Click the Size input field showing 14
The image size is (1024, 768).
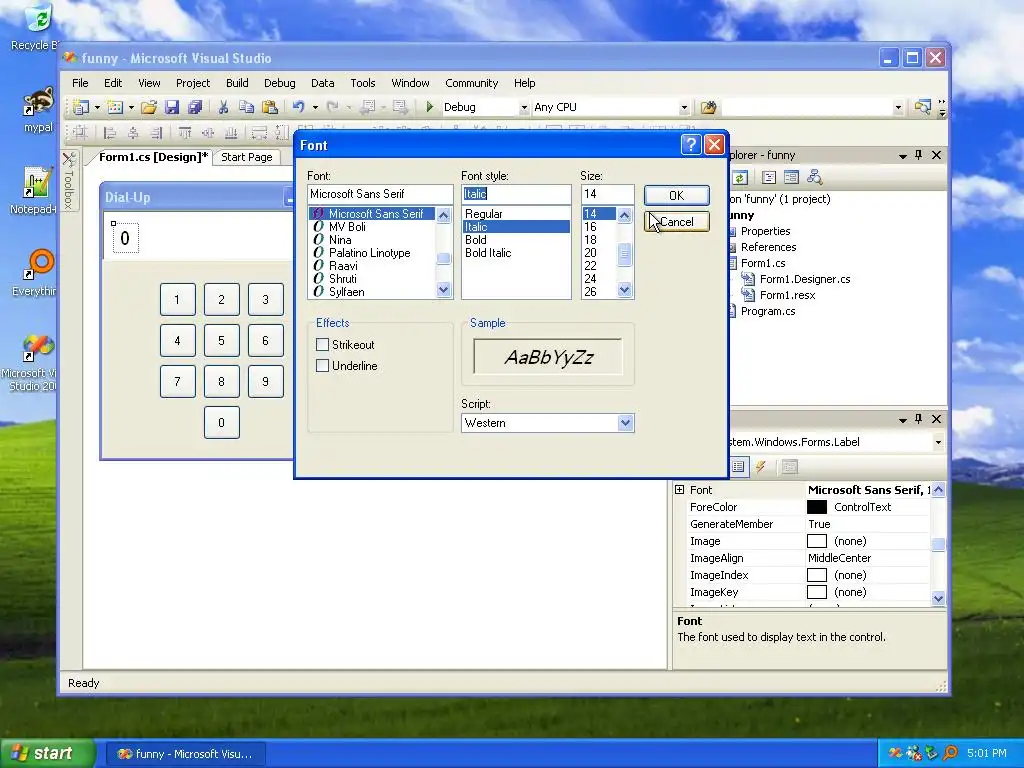point(607,194)
